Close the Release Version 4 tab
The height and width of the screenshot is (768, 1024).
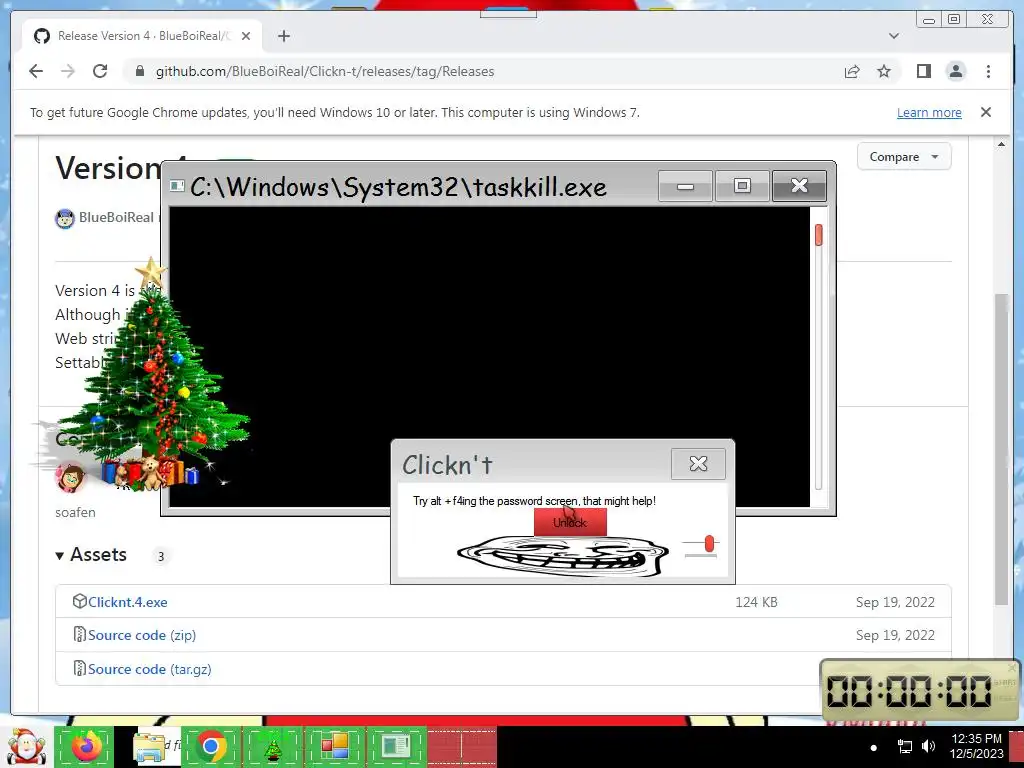(246, 36)
